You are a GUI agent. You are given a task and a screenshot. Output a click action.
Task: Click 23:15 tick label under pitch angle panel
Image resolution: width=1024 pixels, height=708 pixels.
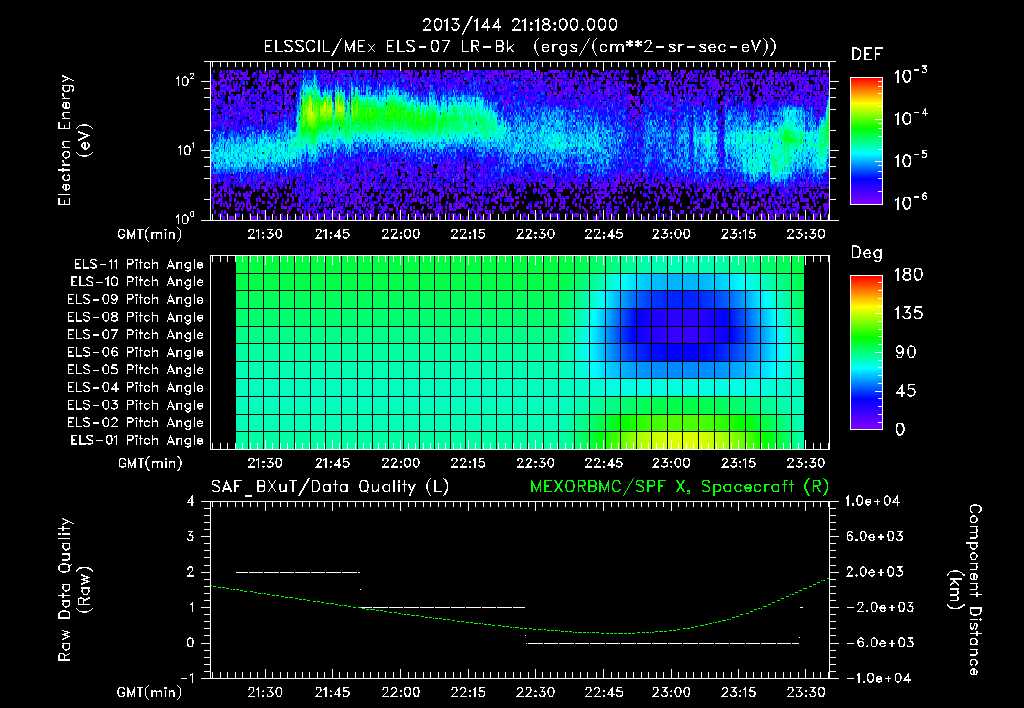tap(739, 463)
